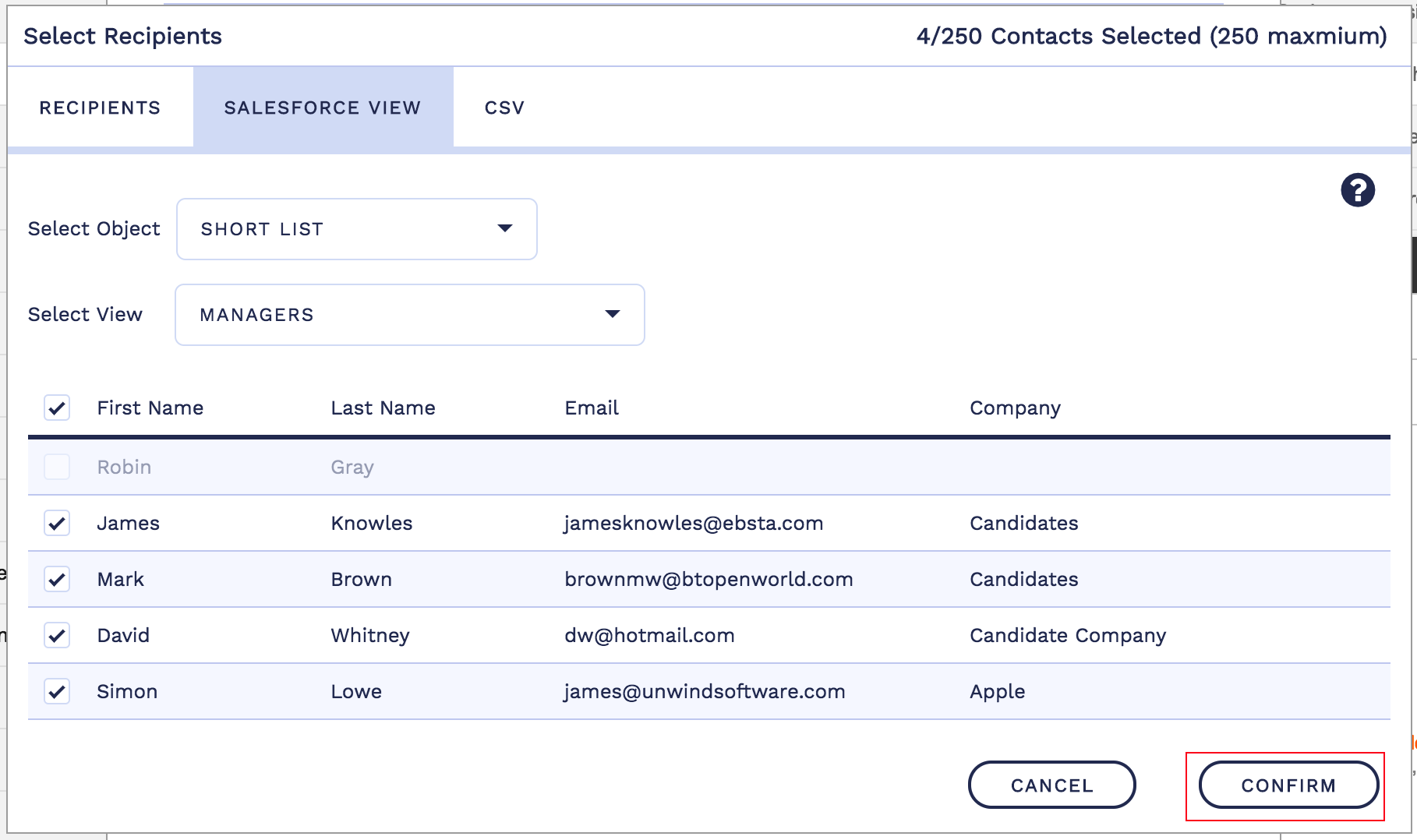
Task: Uncheck James Knowles recipient checkbox
Action: click(x=57, y=523)
